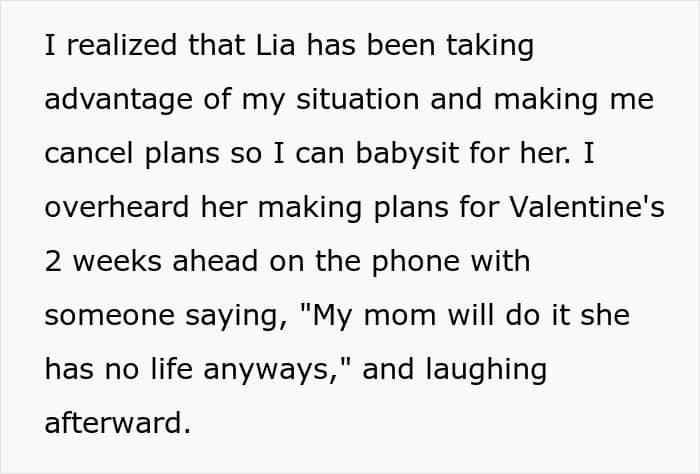Screen dimensions: 700x474
Task: Click the word "advantage"
Action: coord(118,100)
